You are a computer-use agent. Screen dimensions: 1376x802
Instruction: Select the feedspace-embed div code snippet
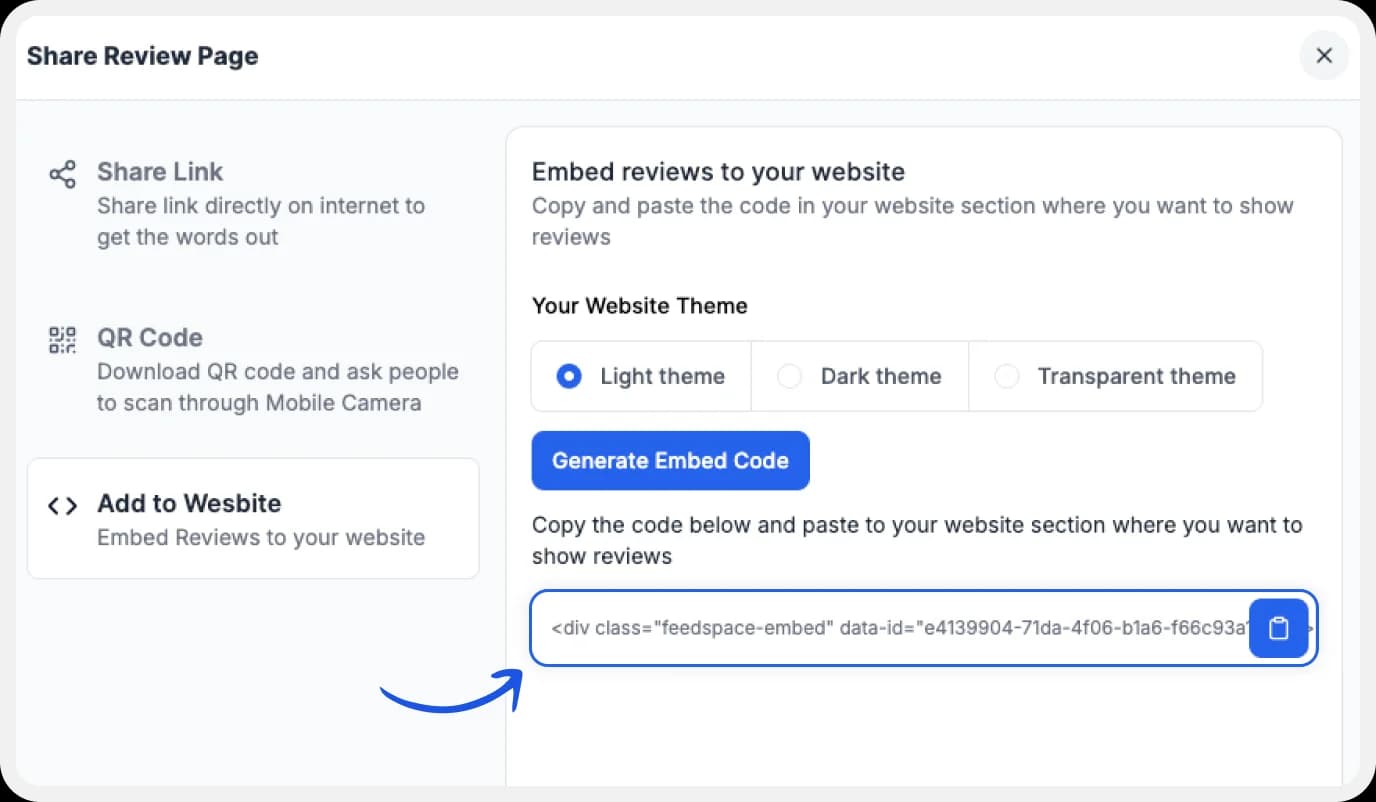[x=880, y=628]
